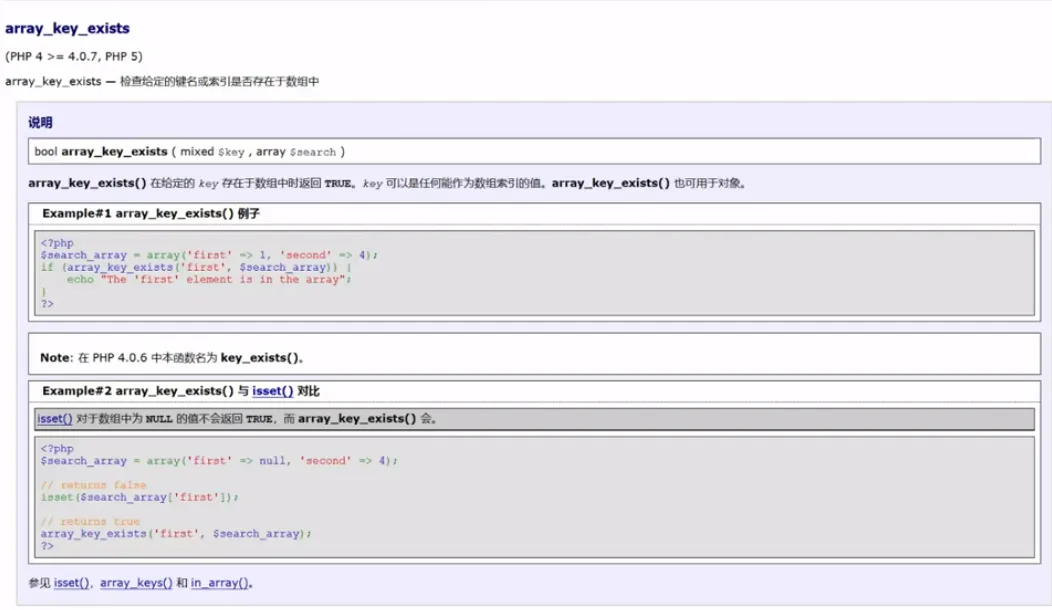This screenshot has width=1052, height=610.
Task: Click the short description 检查给定的键名或索引
Action: tap(219, 81)
